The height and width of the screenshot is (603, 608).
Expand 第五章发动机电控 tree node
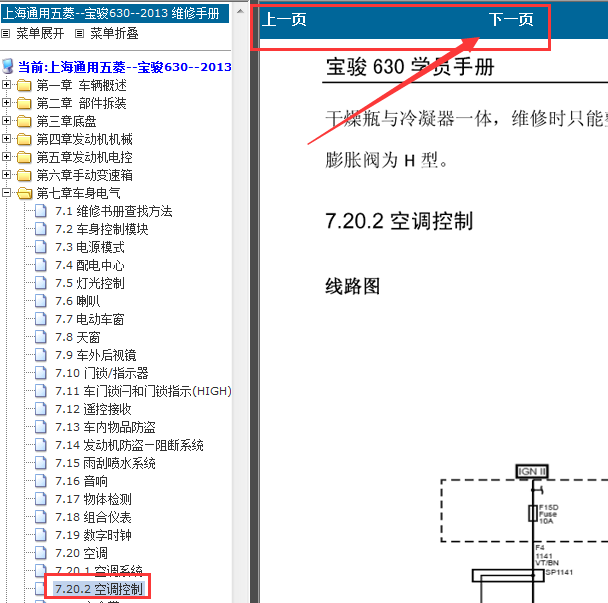[6, 157]
